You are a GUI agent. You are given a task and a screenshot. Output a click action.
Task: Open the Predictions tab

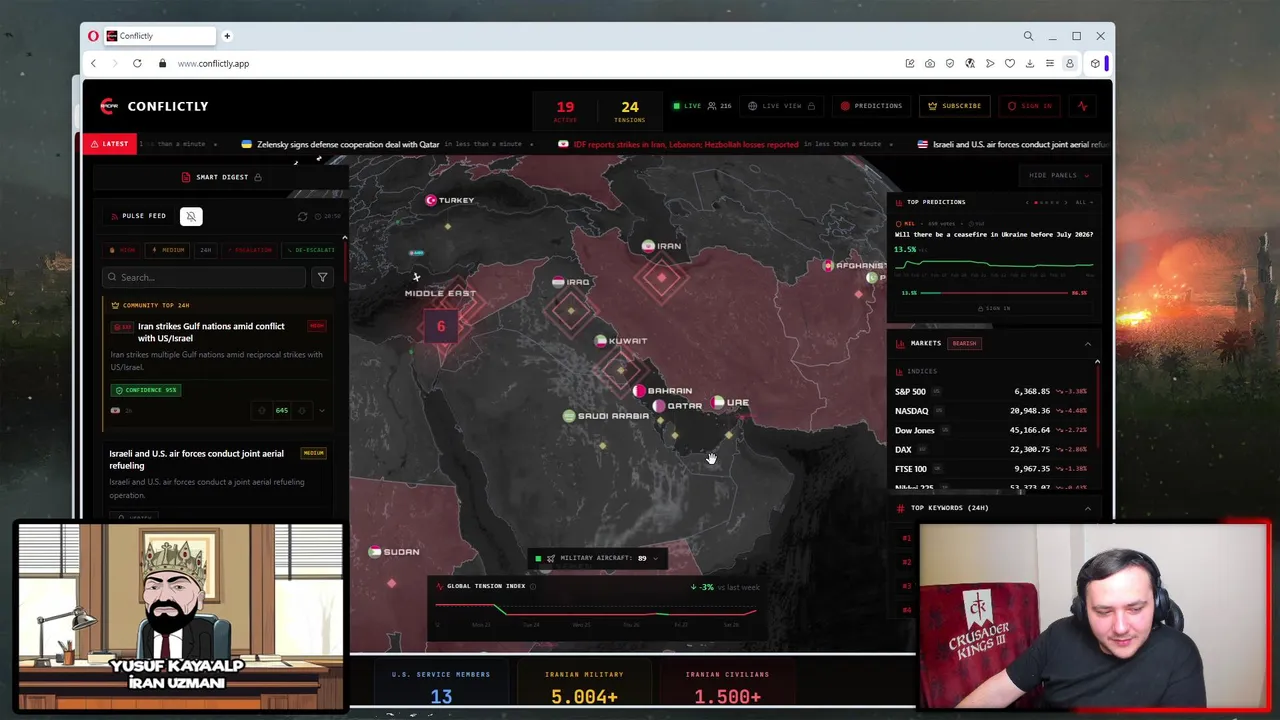(871, 106)
